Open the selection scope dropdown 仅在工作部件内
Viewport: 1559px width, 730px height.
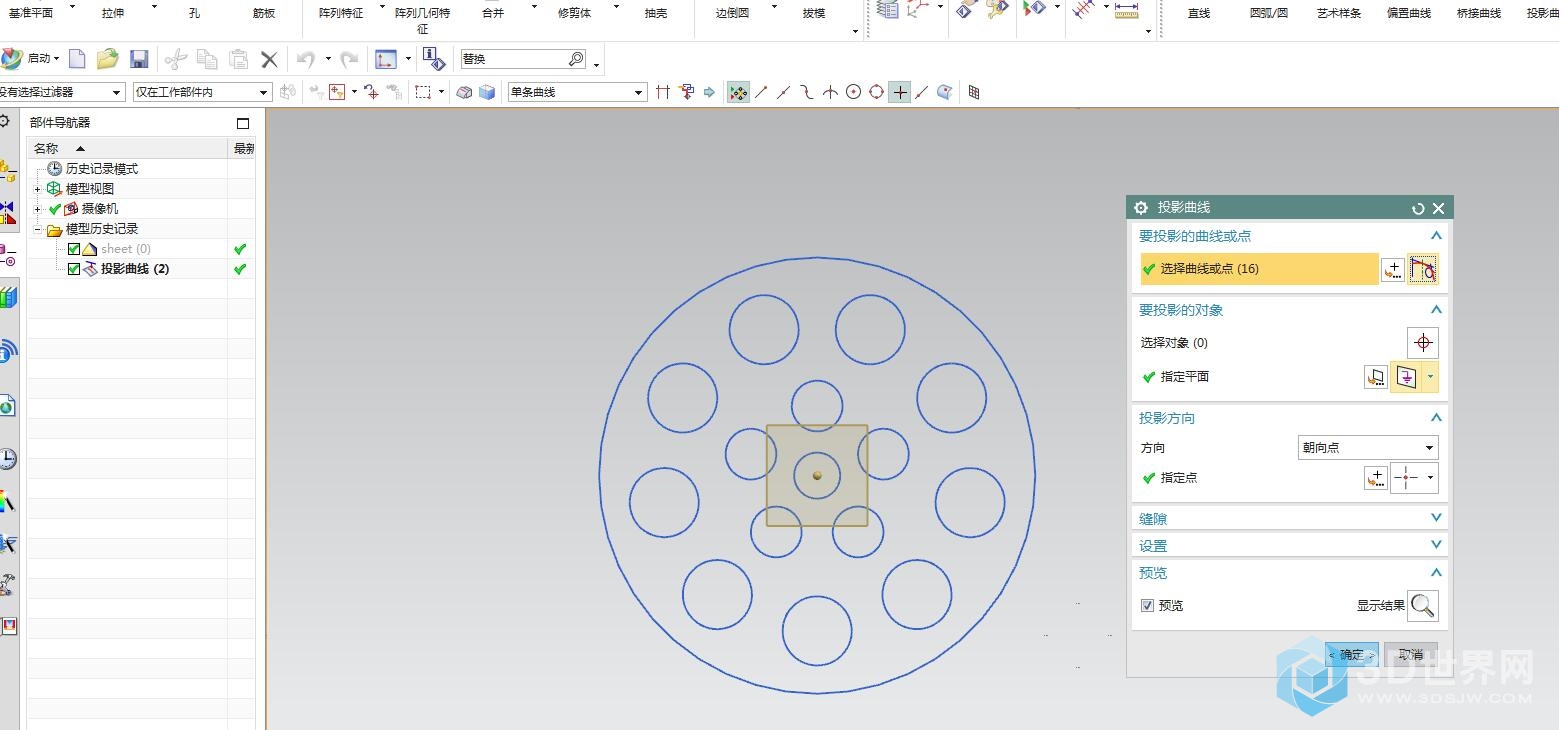pyautogui.click(x=202, y=92)
